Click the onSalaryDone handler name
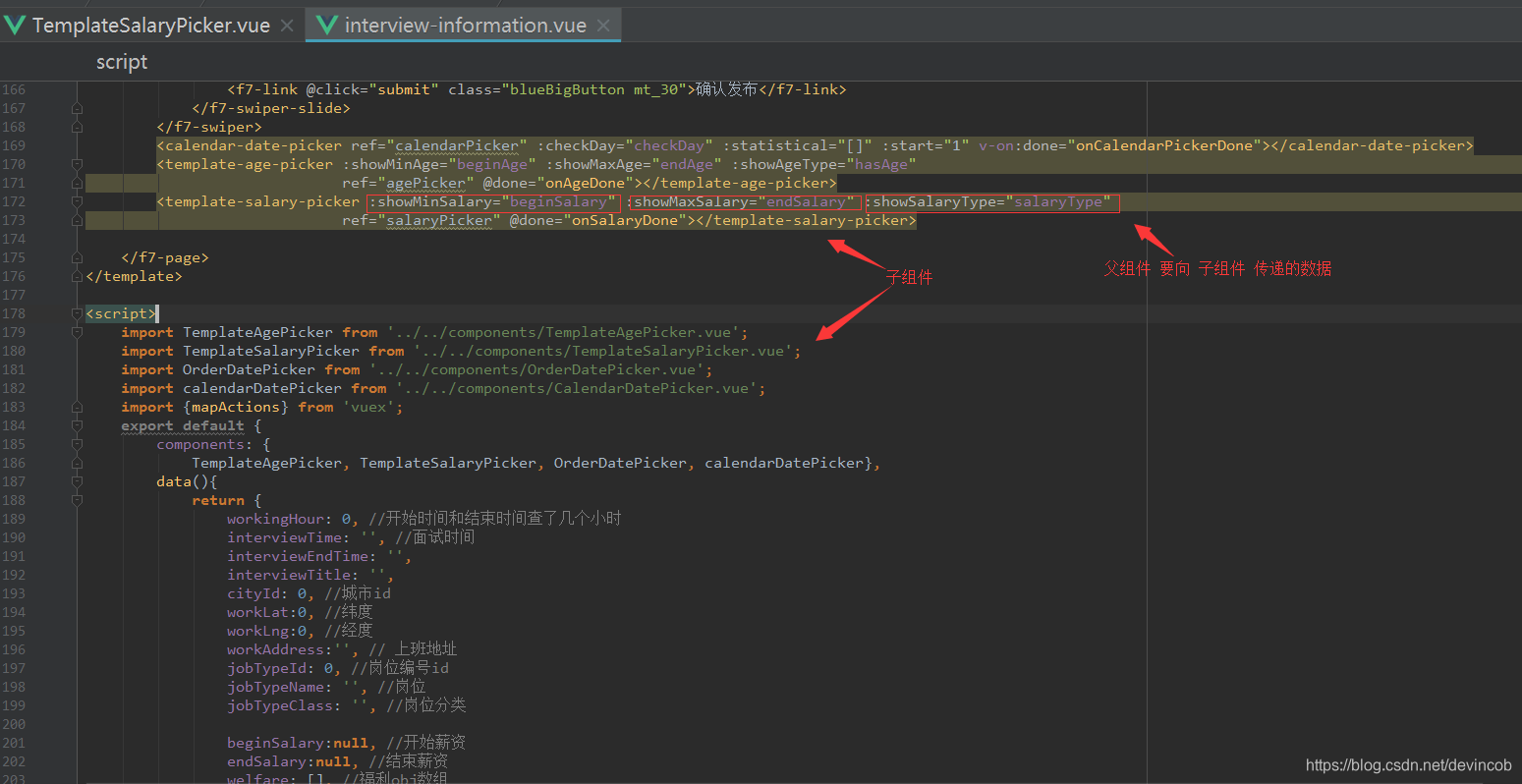This screenshot has height=784, width=1522. pyautogui.click(x=625, y=220)
